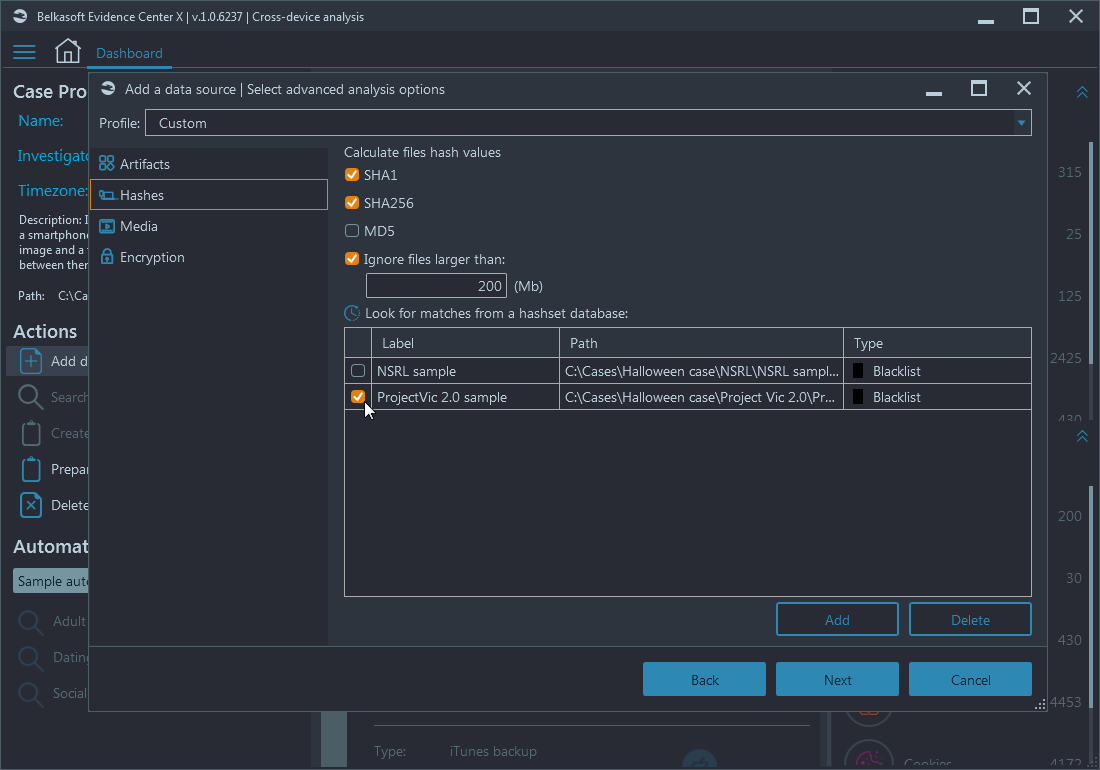
Task: Close the Add a data source dialog
Action: pos(1024,88)
